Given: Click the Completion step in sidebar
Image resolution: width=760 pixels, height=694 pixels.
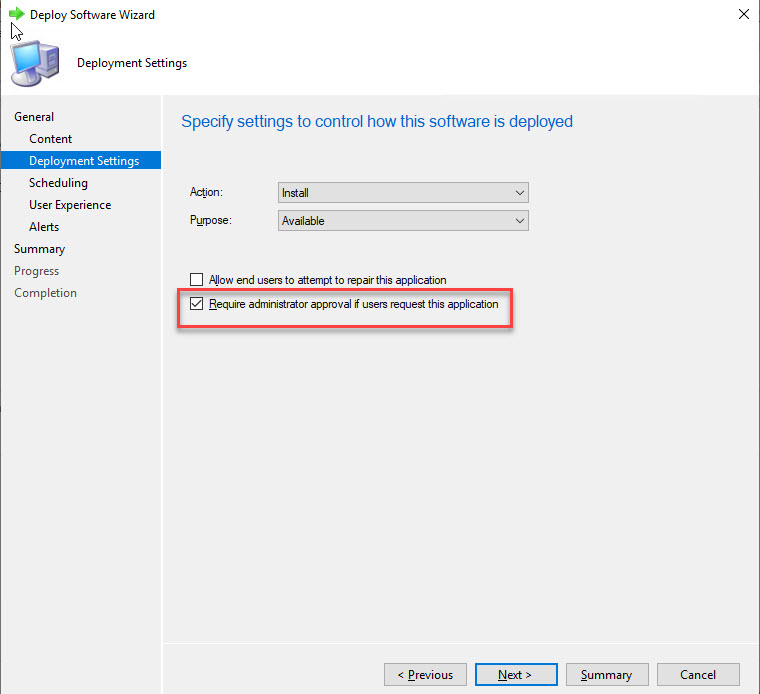Looking at the screenshot, I should (x=45, y=293).
